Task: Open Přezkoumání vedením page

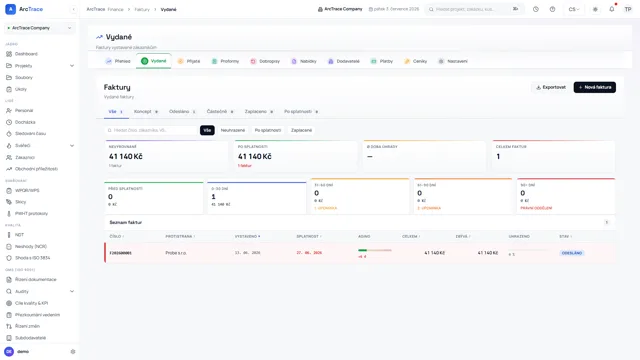Action: point(37,315)
